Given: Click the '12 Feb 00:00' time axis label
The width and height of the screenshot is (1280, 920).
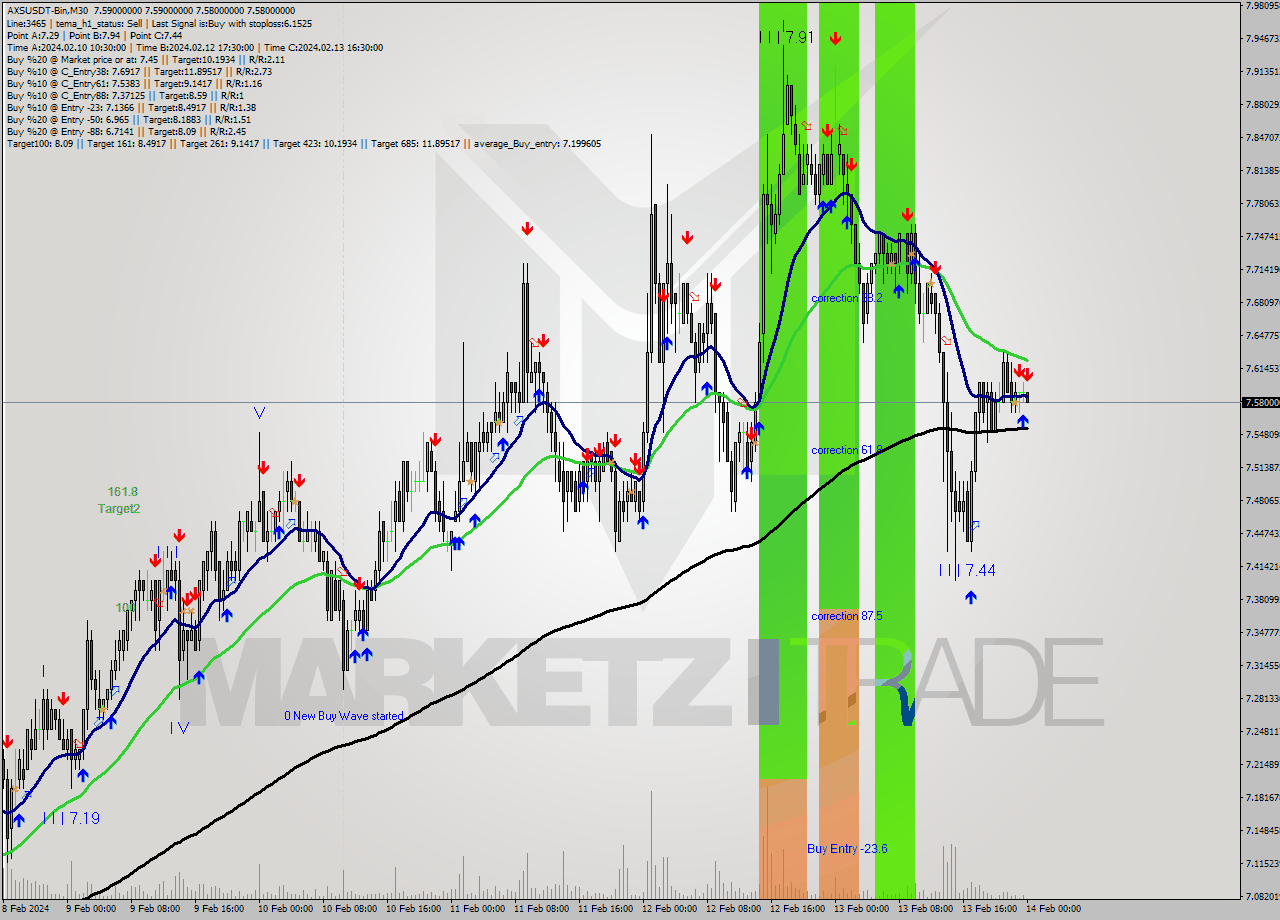Looking at the screenshot, I should coord(669,909).
